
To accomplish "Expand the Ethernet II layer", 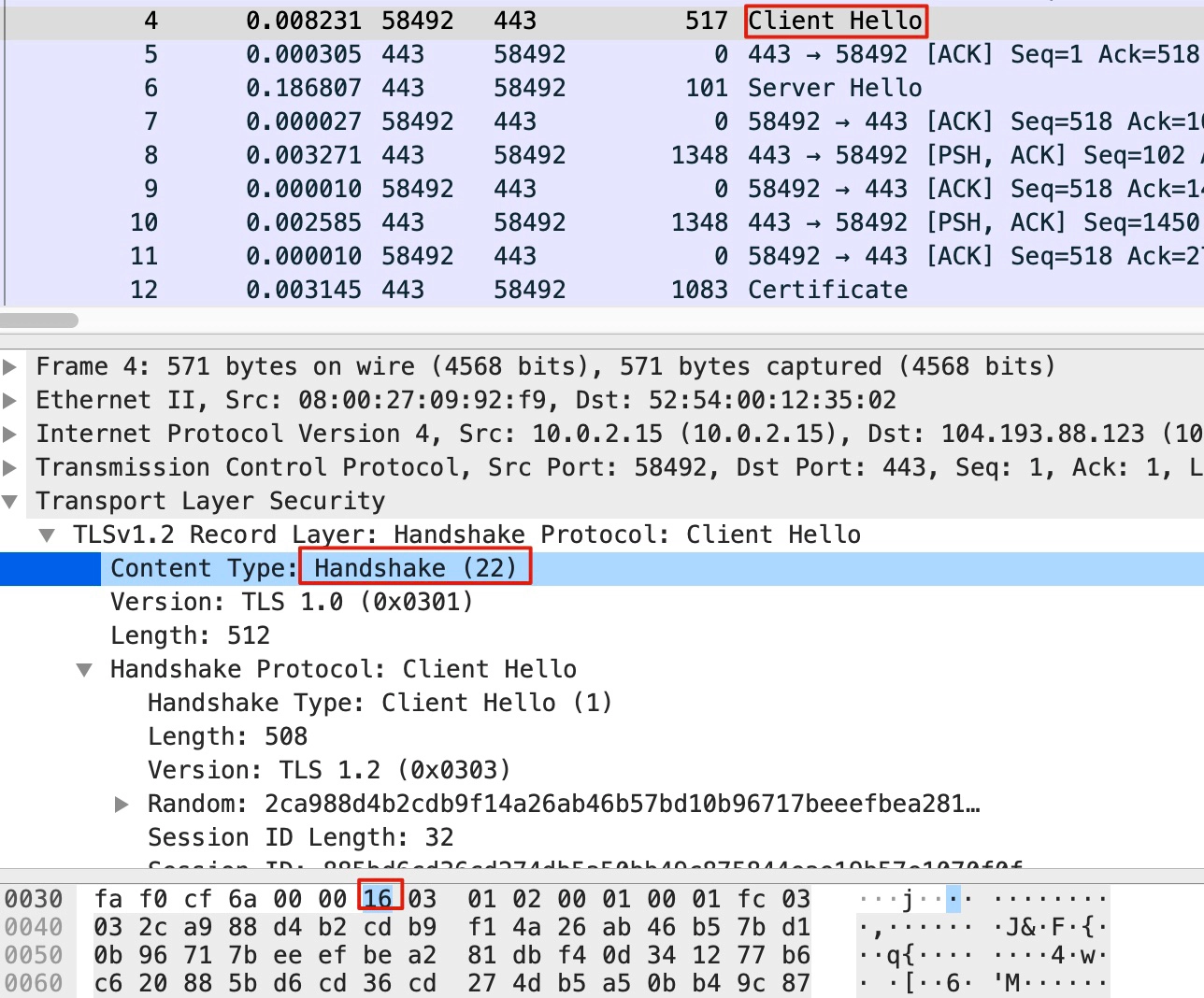I will (10, 401).
